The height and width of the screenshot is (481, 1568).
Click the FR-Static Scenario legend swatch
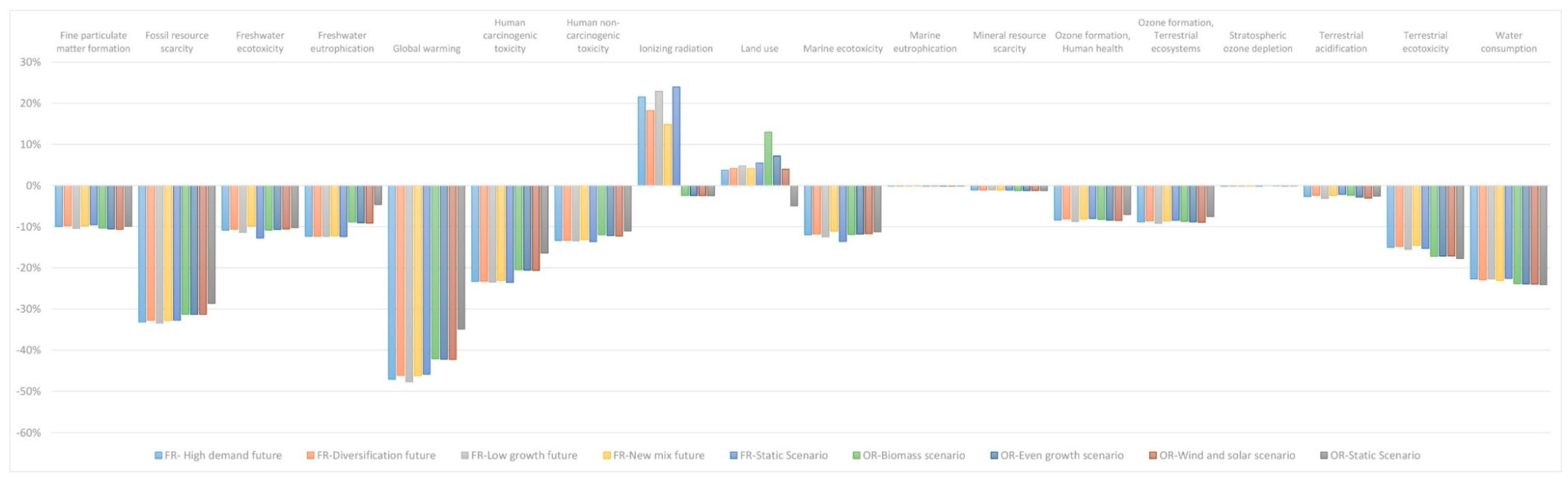734,455
